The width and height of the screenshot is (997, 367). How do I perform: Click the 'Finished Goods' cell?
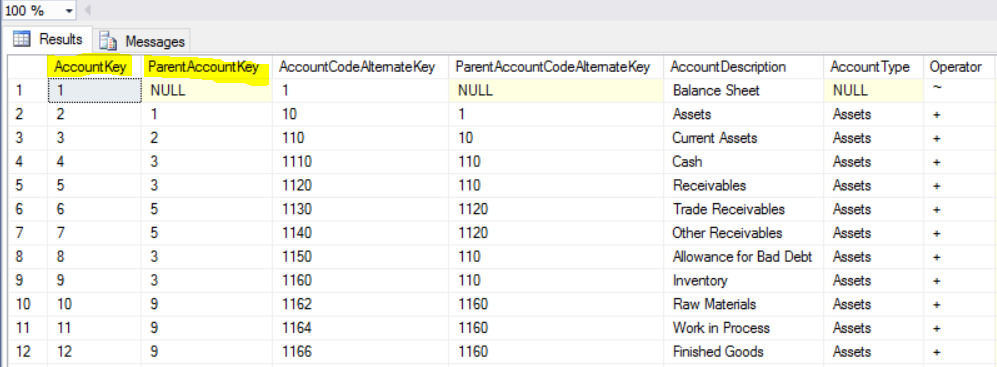click(744, 352)
